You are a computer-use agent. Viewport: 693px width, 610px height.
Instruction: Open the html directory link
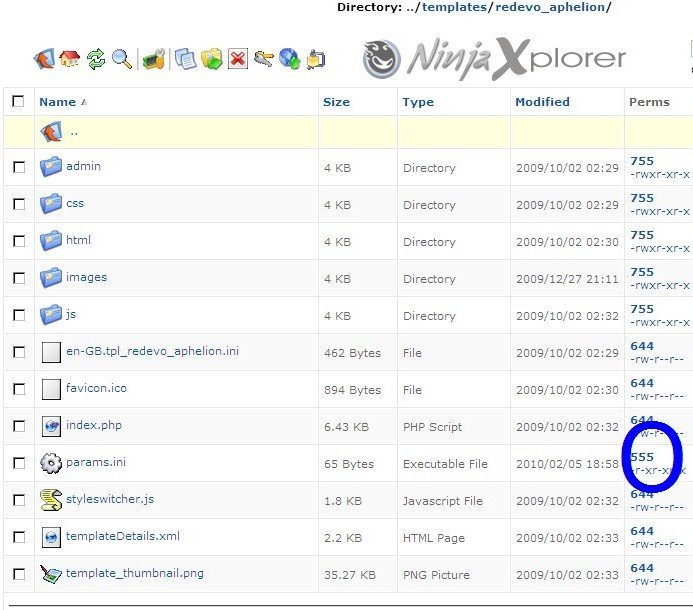[x=78, y=240]
